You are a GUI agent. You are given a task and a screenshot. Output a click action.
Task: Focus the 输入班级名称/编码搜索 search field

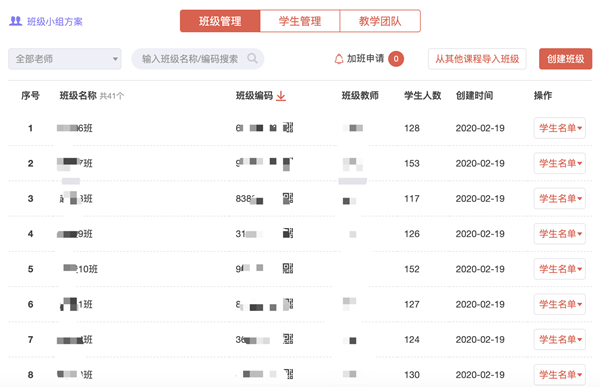click(x=198, y=59)
